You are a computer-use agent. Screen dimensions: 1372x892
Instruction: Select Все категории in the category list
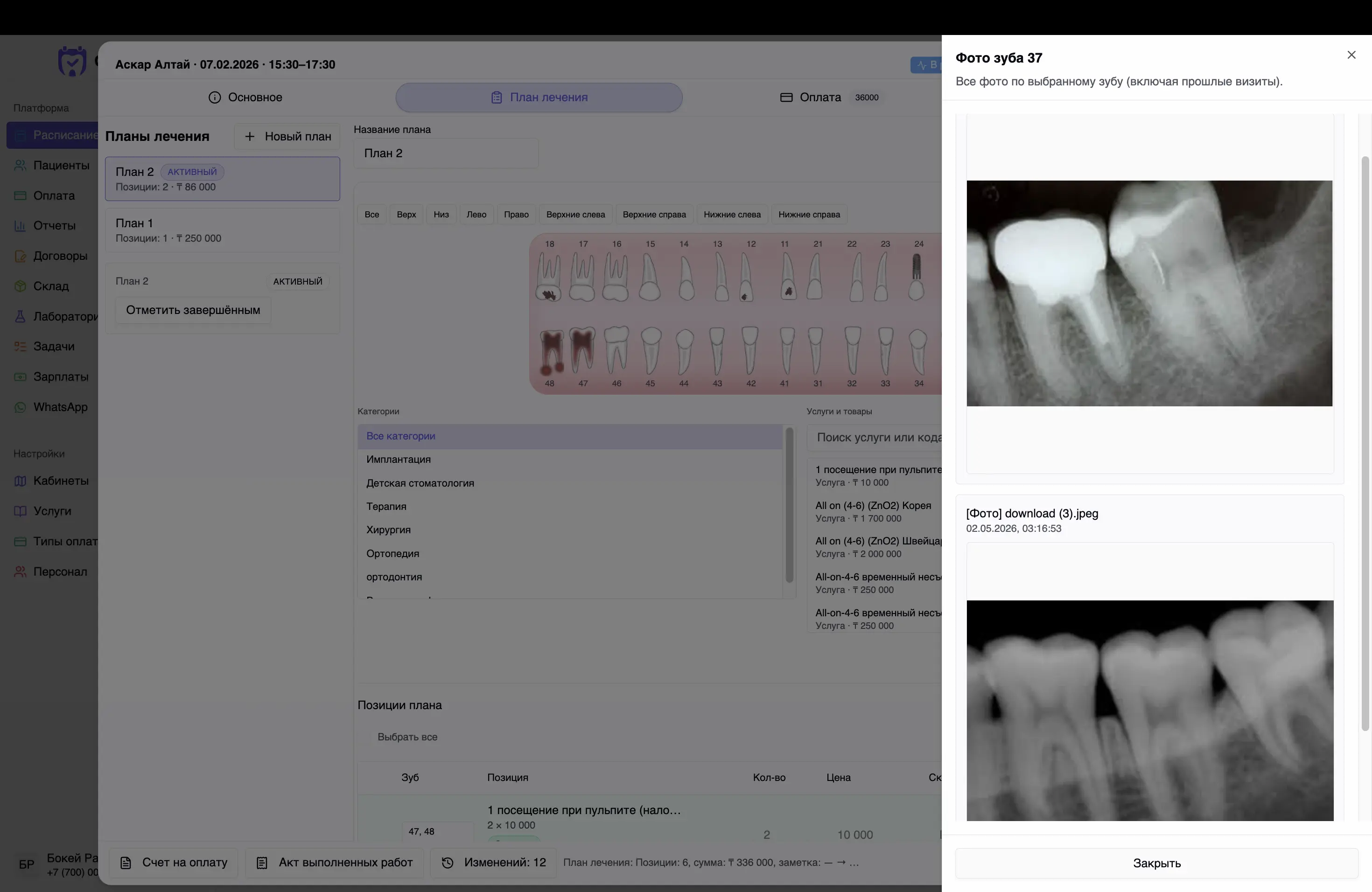tap(569, 436)
